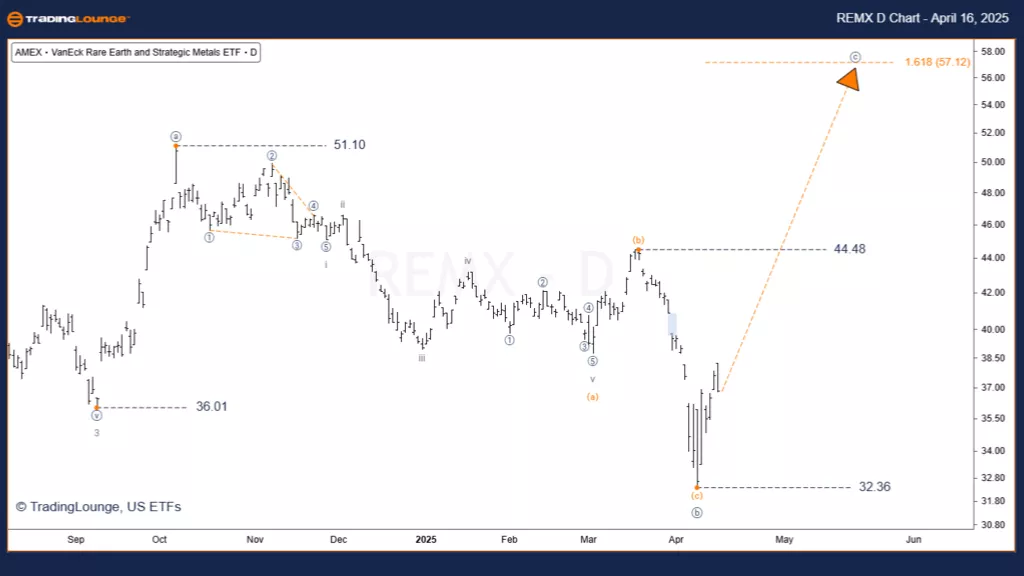
Task: Click the orange (c) label at April low
Action: pyautogui.click(x=697, y=496)
